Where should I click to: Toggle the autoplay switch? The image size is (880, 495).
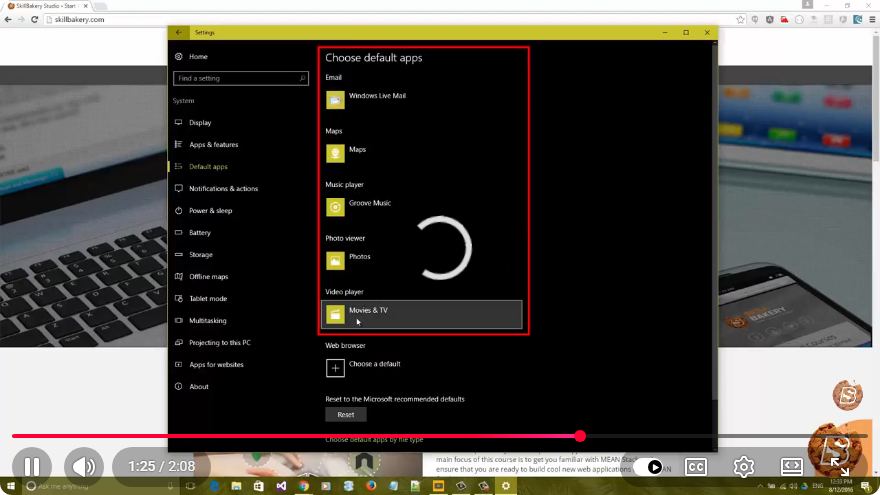pyautogui.click(x=650, y=467)
